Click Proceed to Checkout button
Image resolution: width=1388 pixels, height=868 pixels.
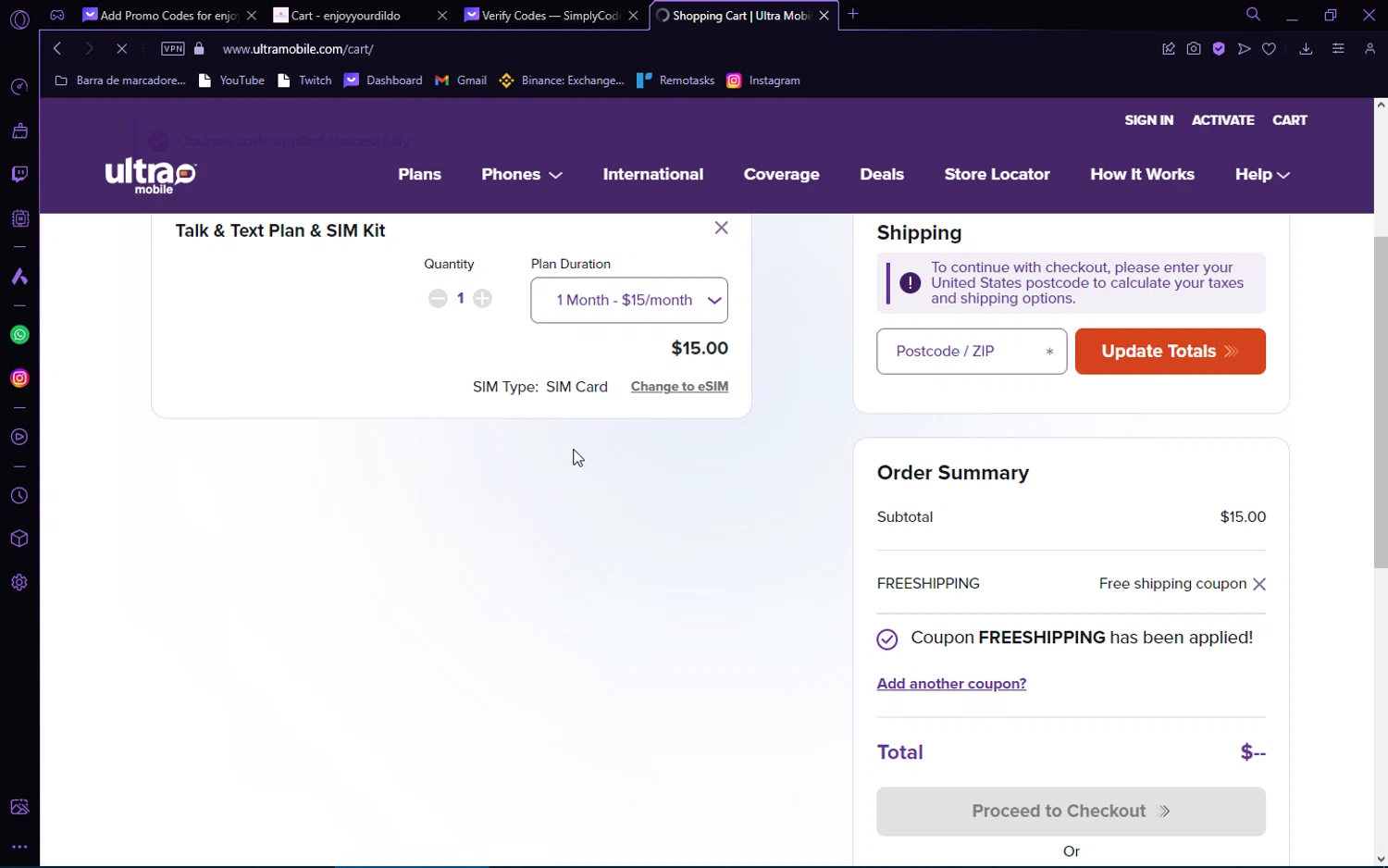(1071, 812)
